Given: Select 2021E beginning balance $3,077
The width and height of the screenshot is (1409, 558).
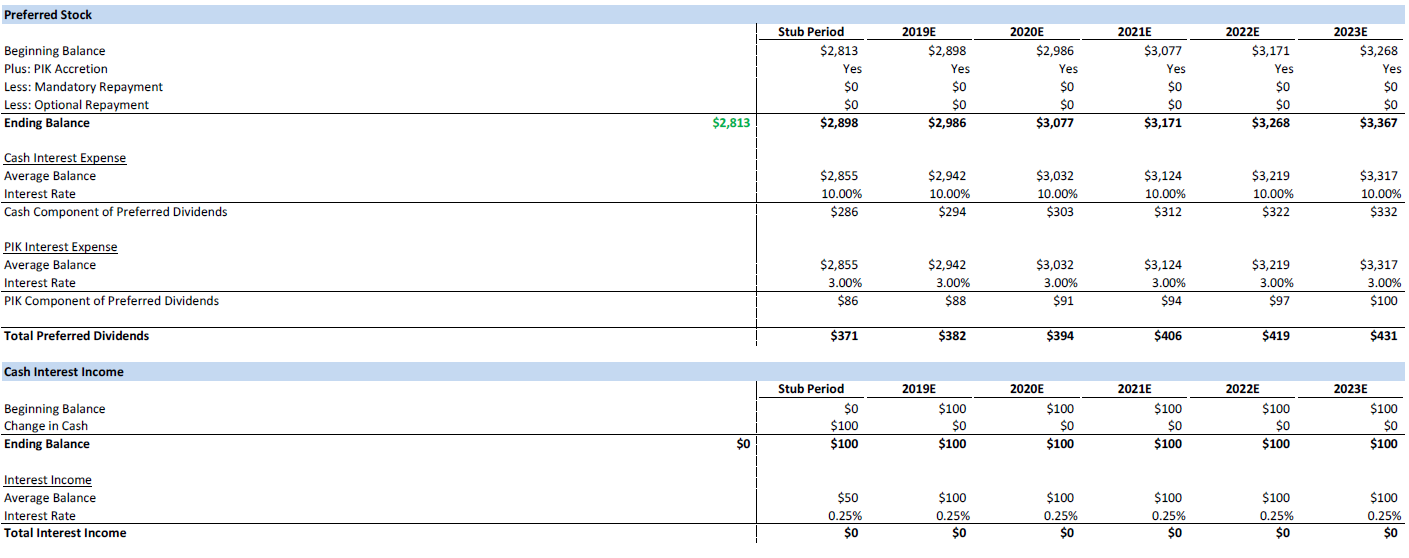Looking at the screenshot, I should pos(1163,51).
